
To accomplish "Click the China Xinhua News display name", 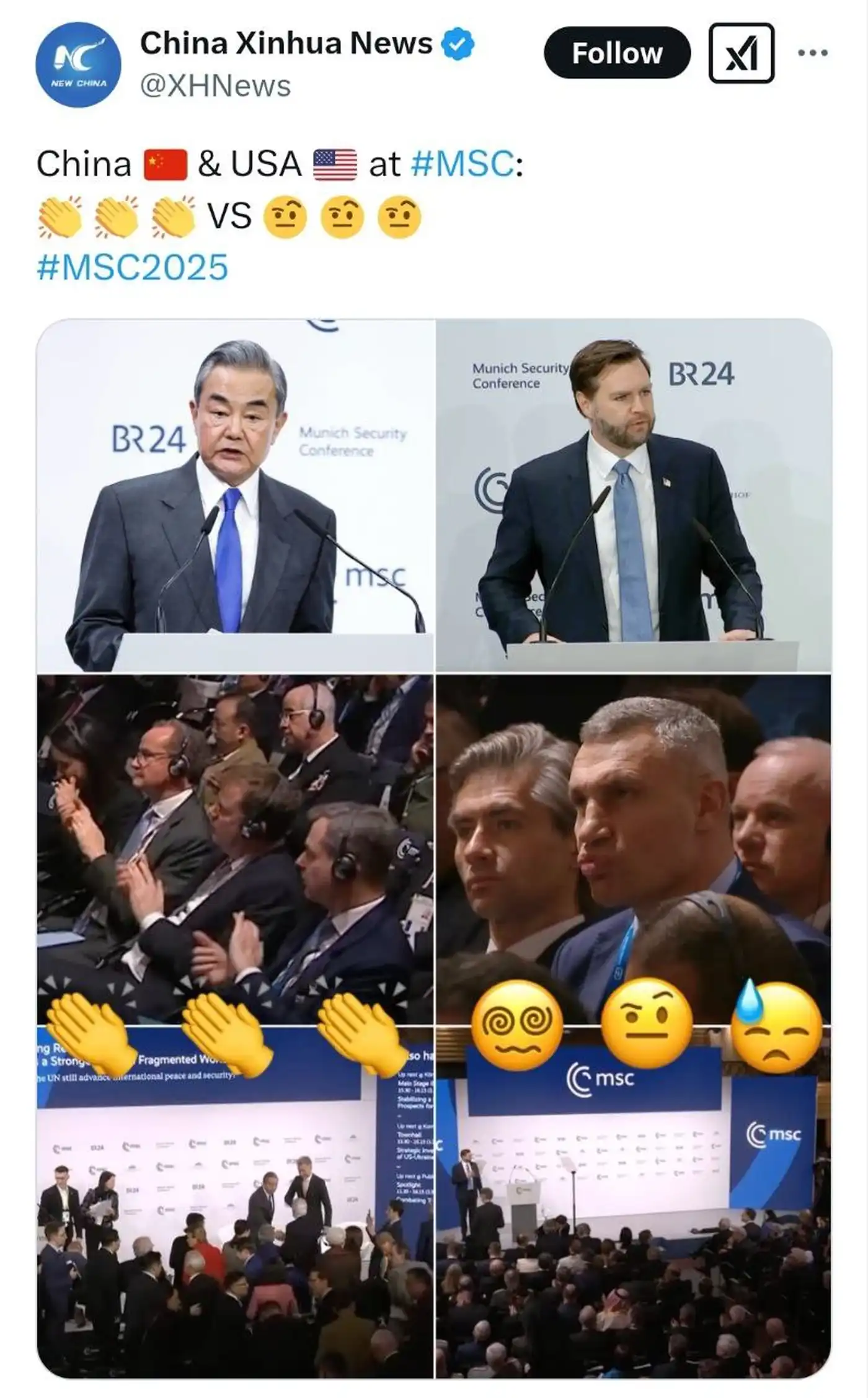I will pos(286,43).
